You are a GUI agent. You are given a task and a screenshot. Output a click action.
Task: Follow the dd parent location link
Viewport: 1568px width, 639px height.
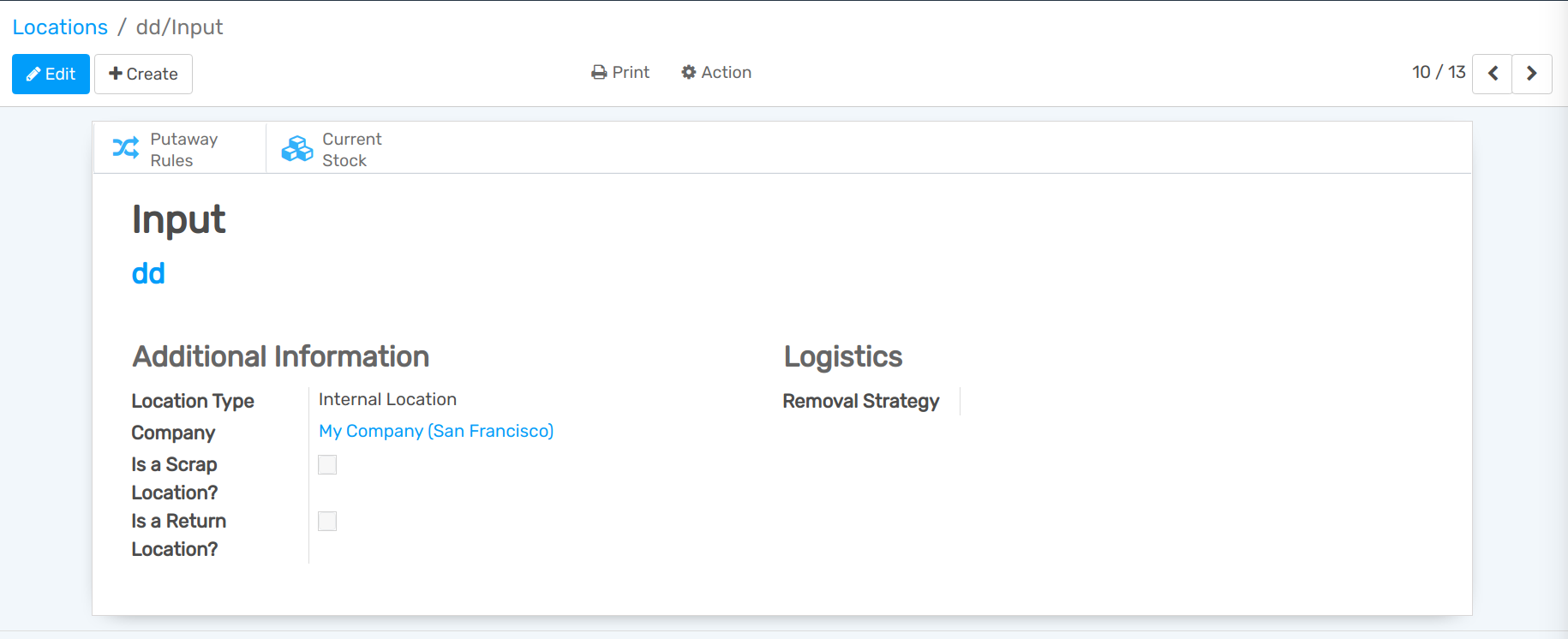coord(148,274)
